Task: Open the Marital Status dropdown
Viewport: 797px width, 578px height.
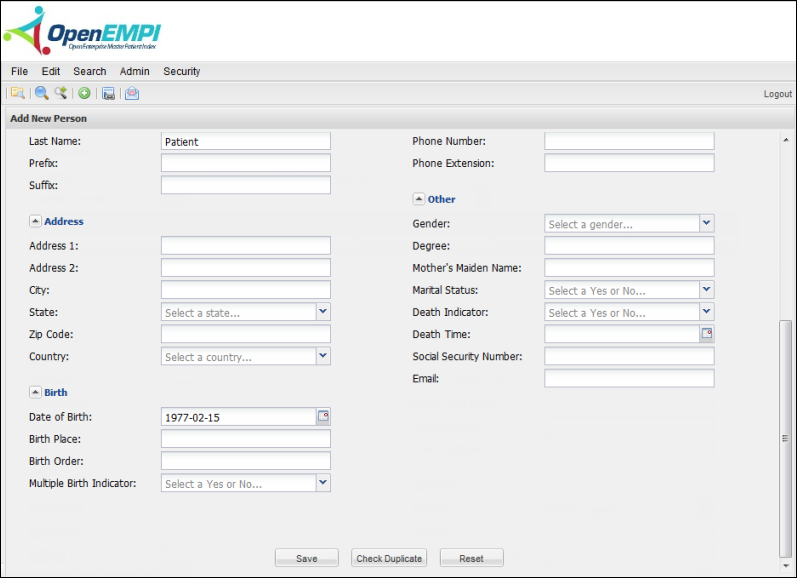Action: point(707,290)
